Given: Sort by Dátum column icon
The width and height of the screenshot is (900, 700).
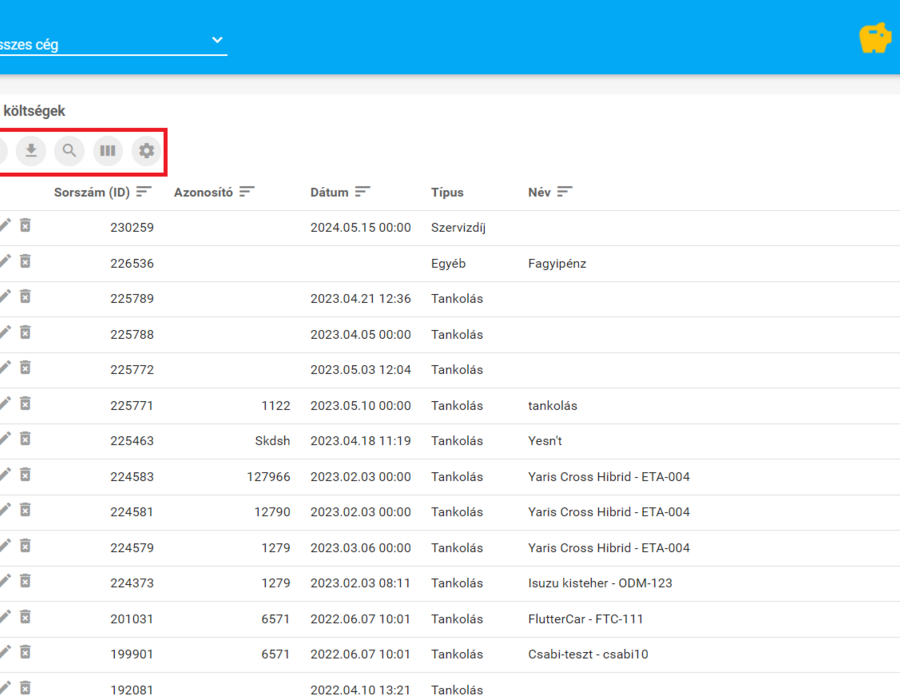Looking at the screenshot, I should (362, 192).
